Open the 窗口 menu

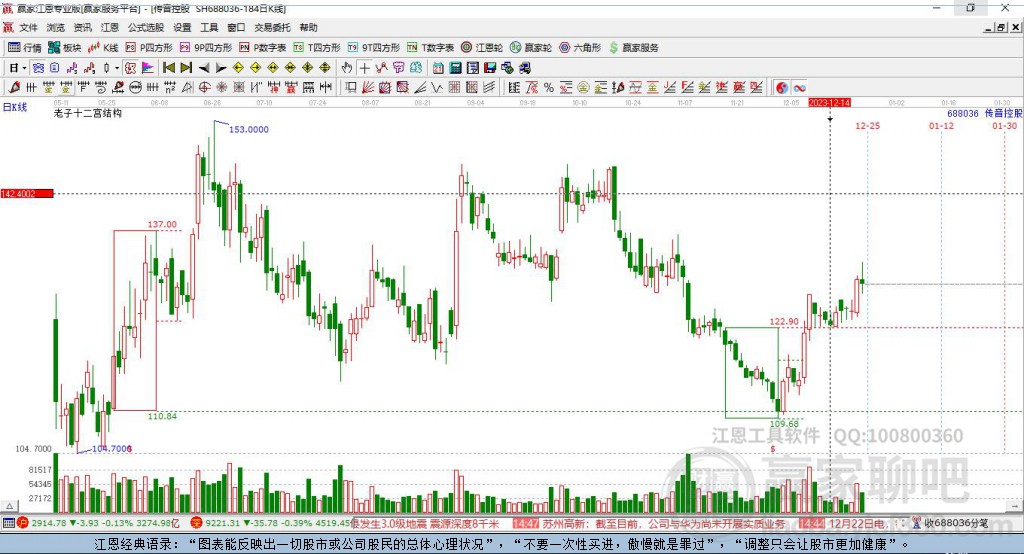[236, 27]
